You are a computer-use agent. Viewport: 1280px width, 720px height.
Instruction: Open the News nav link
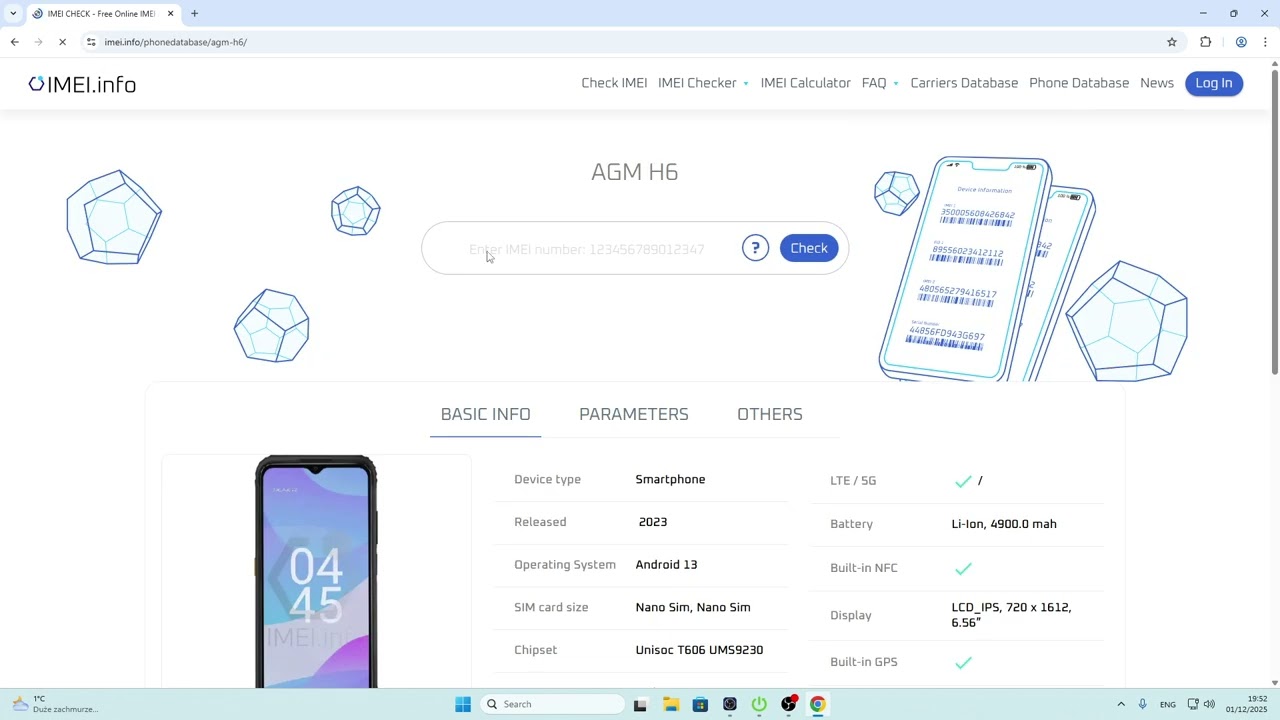tap(1157, 83)
